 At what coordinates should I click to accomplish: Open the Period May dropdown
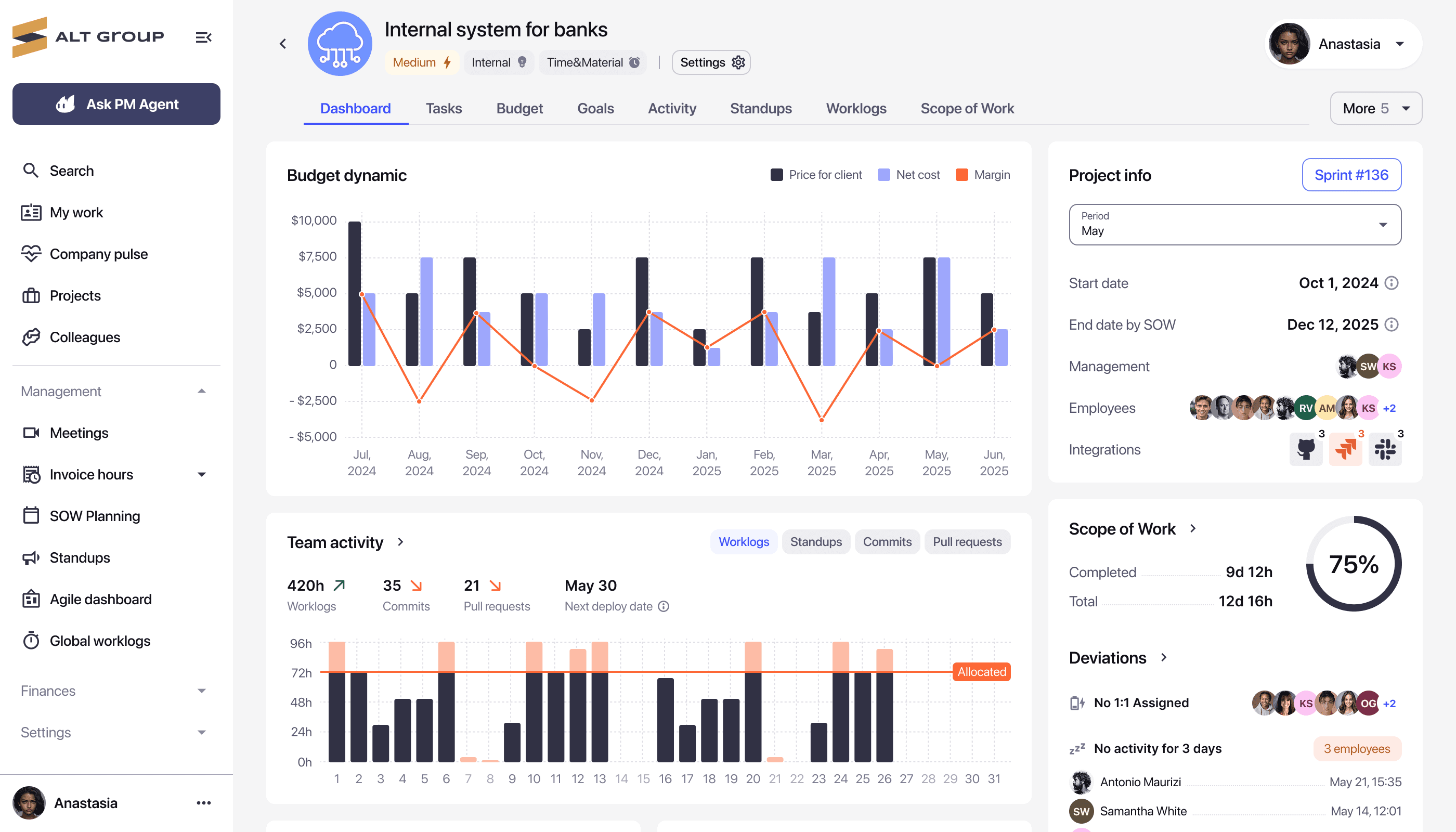pos(1234,225)
